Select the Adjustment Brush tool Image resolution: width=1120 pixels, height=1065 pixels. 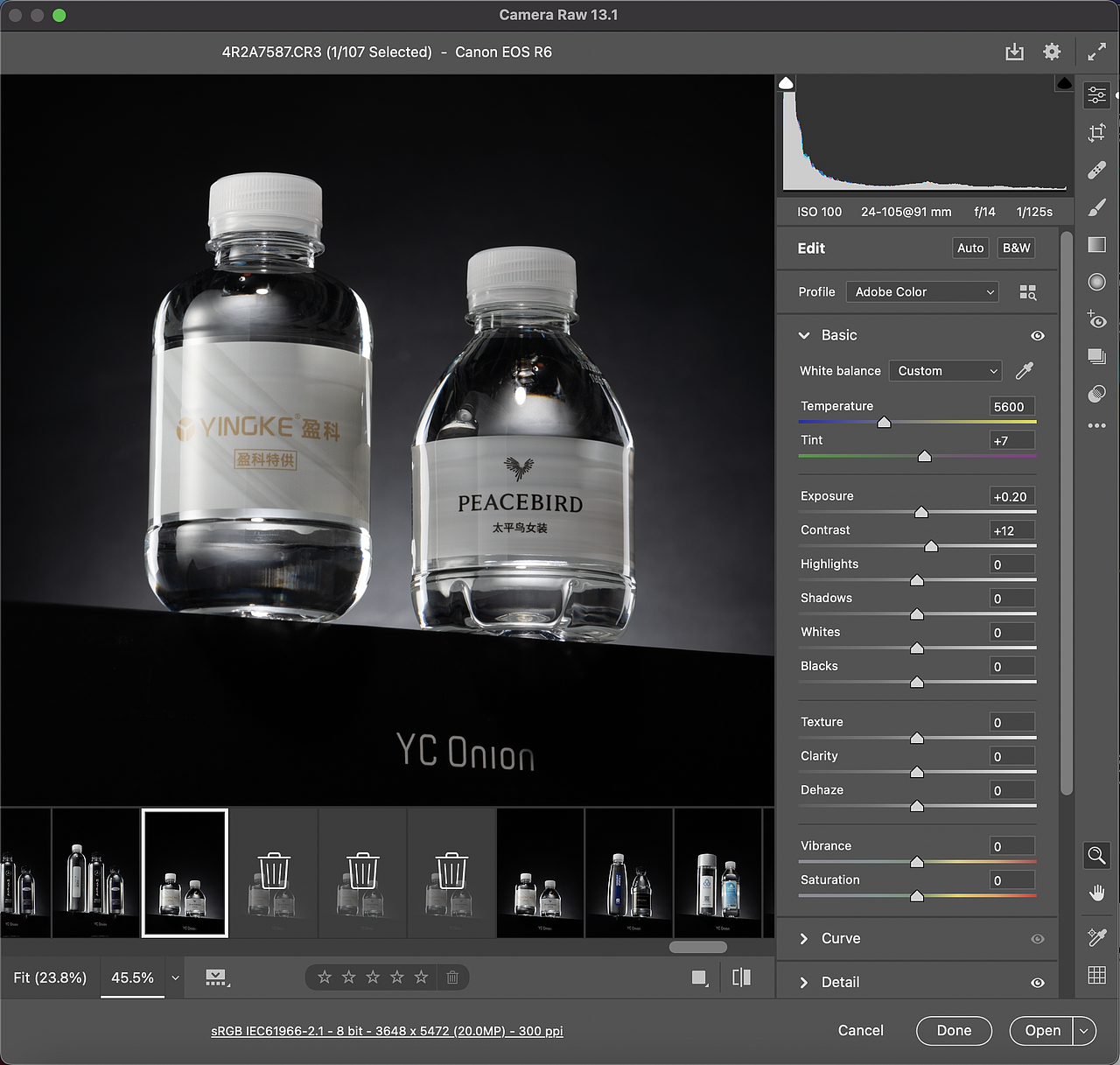click(1096, 207)
